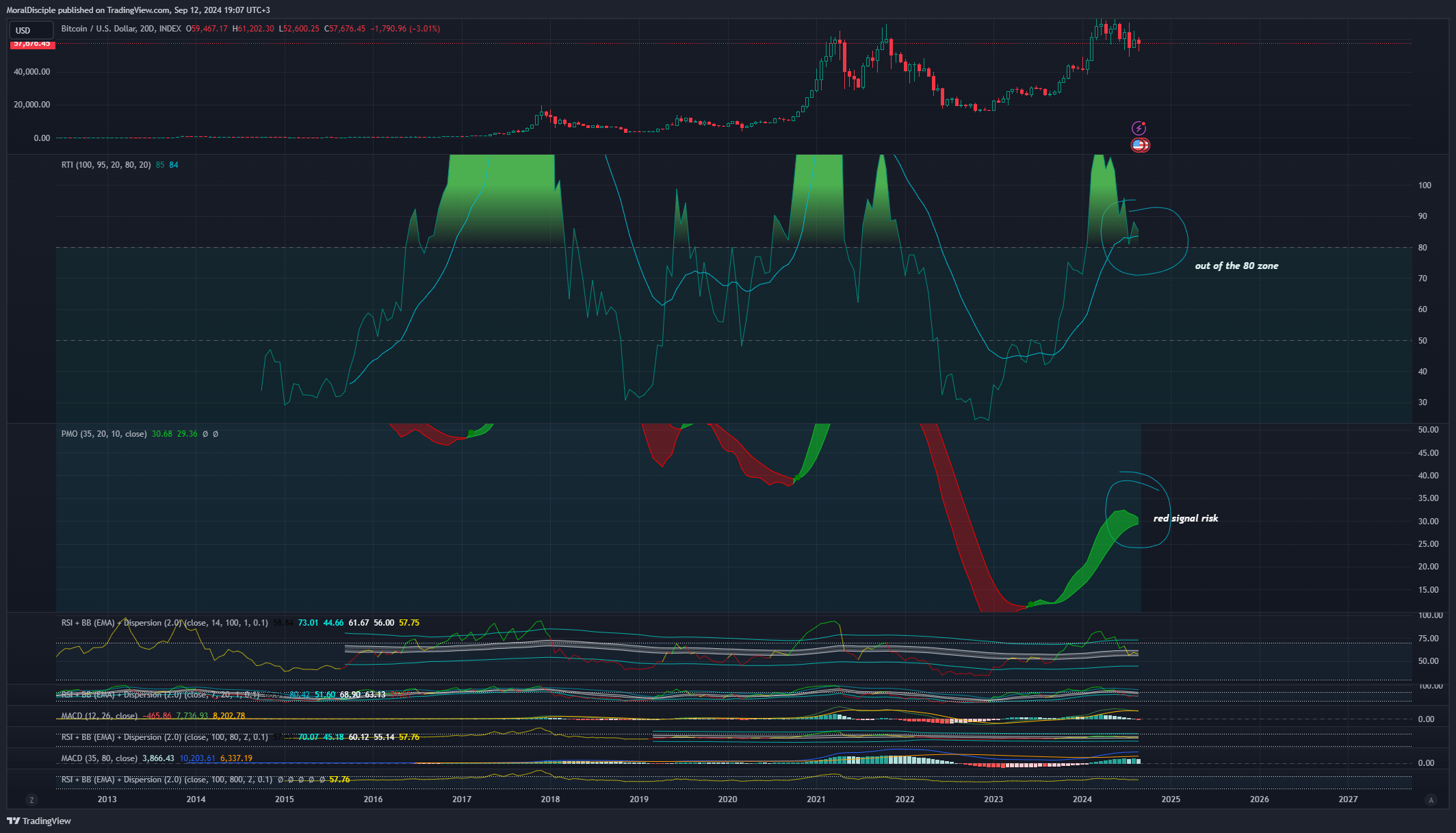Click the 'red signal risk' annotation text
The width and height of the screenshot is (1456, 833).
point(1186,518)
